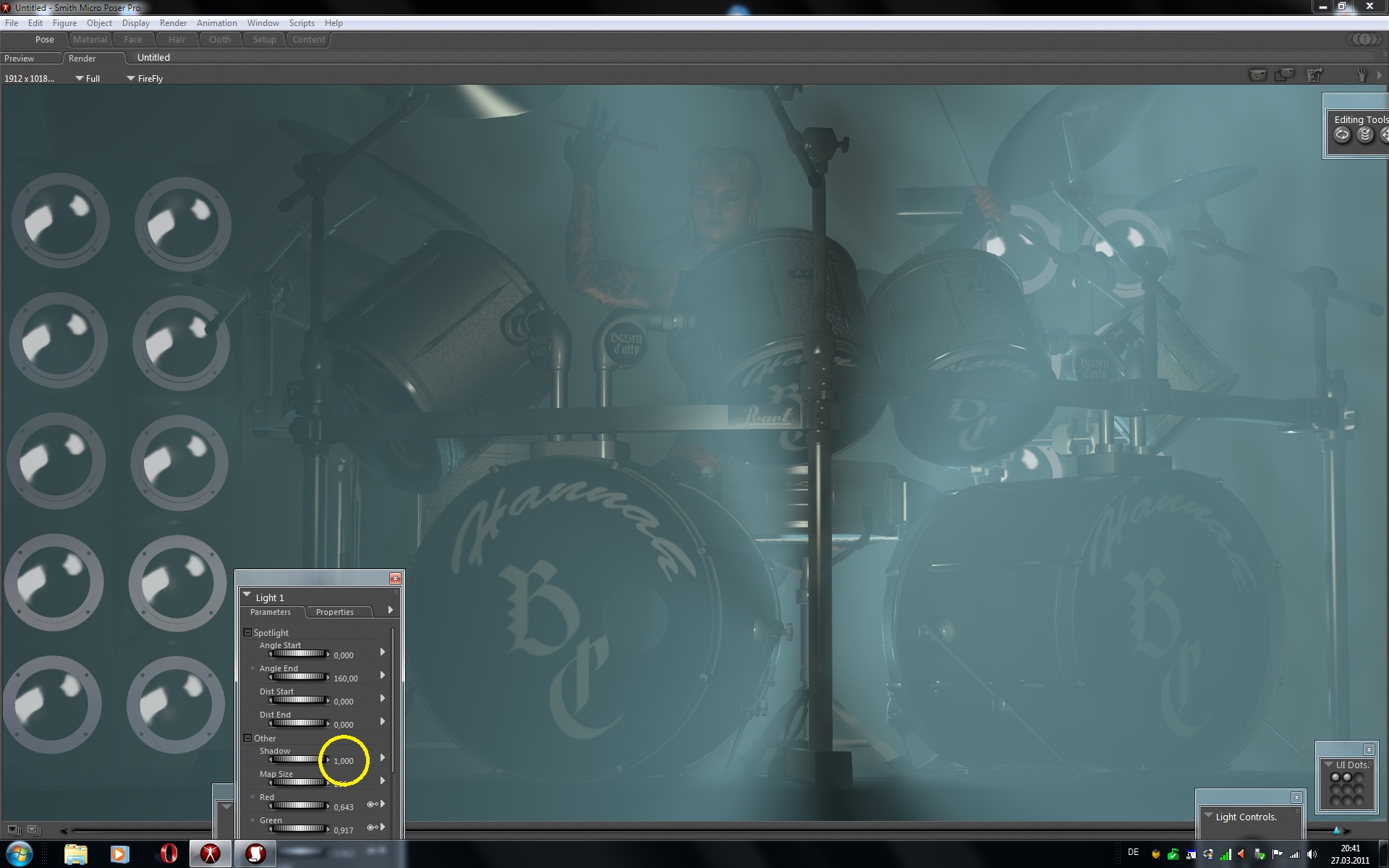Select the hand pan tool icon
Screen dimensions: 1389x868
pos(1362,75)
